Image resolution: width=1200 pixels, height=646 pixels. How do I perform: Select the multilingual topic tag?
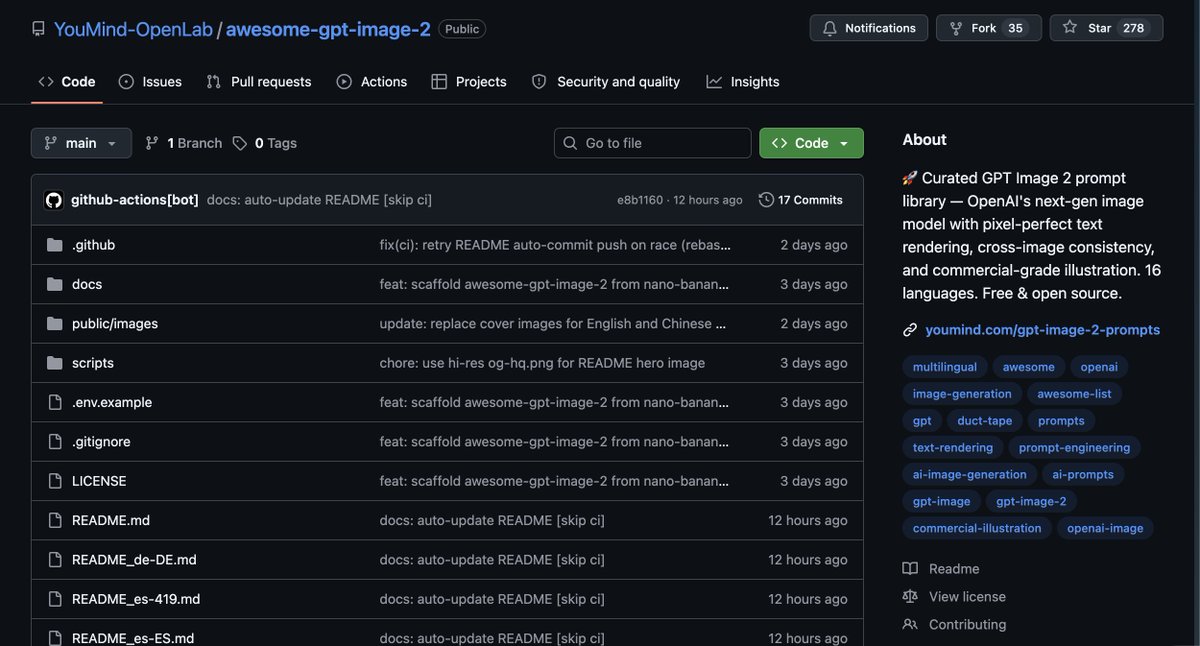[x=945, y=367]
